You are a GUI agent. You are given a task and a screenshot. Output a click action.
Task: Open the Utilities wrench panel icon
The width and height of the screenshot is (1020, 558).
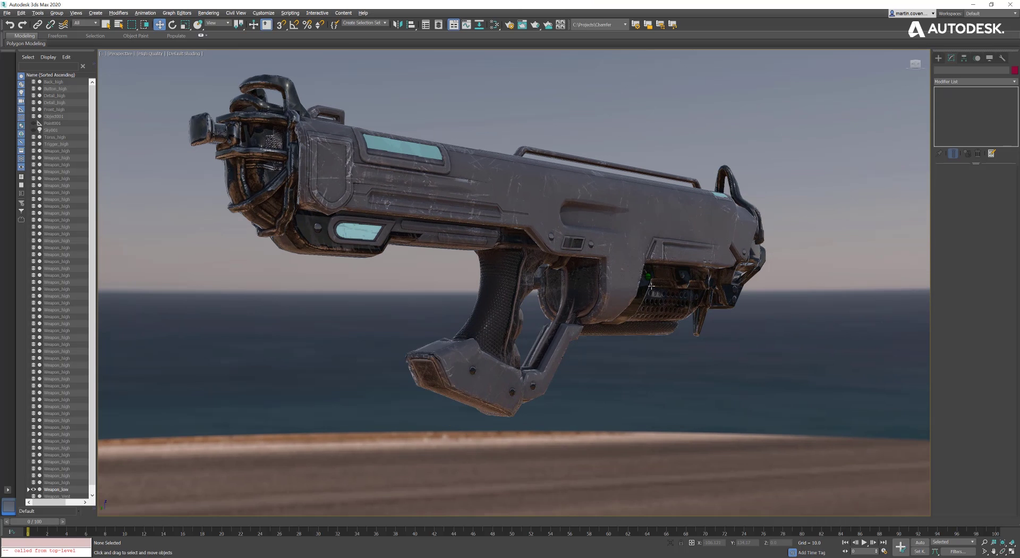[x=1002, y=58]
